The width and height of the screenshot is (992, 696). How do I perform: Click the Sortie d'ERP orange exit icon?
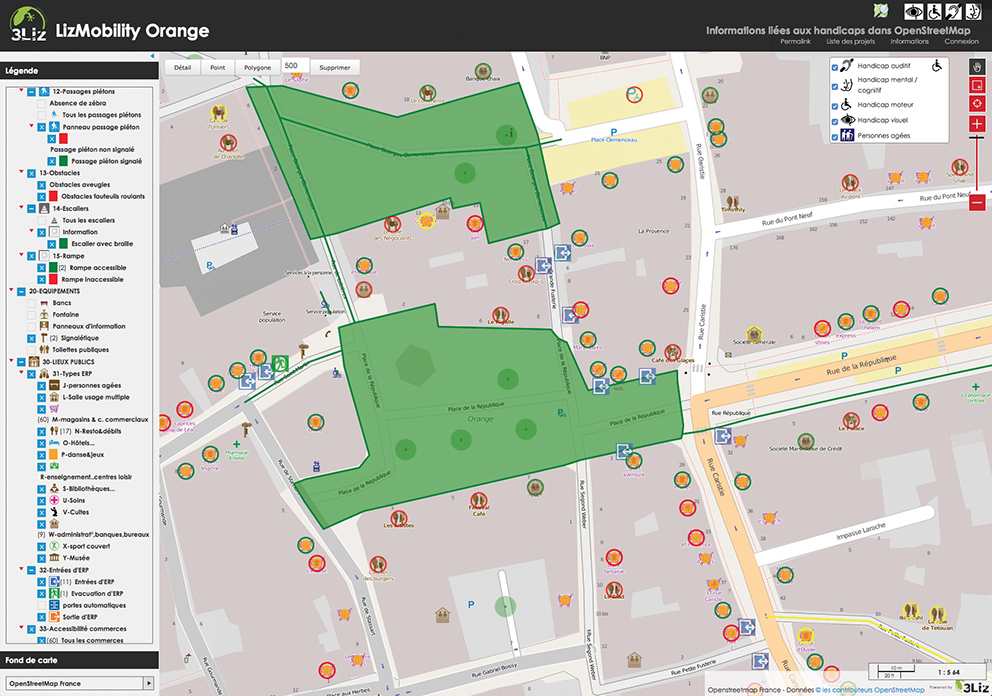54,617
